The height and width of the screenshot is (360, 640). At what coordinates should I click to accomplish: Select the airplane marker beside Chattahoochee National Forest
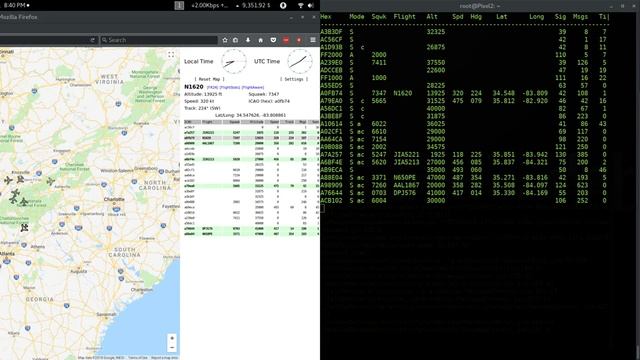(x=24, y=227)
